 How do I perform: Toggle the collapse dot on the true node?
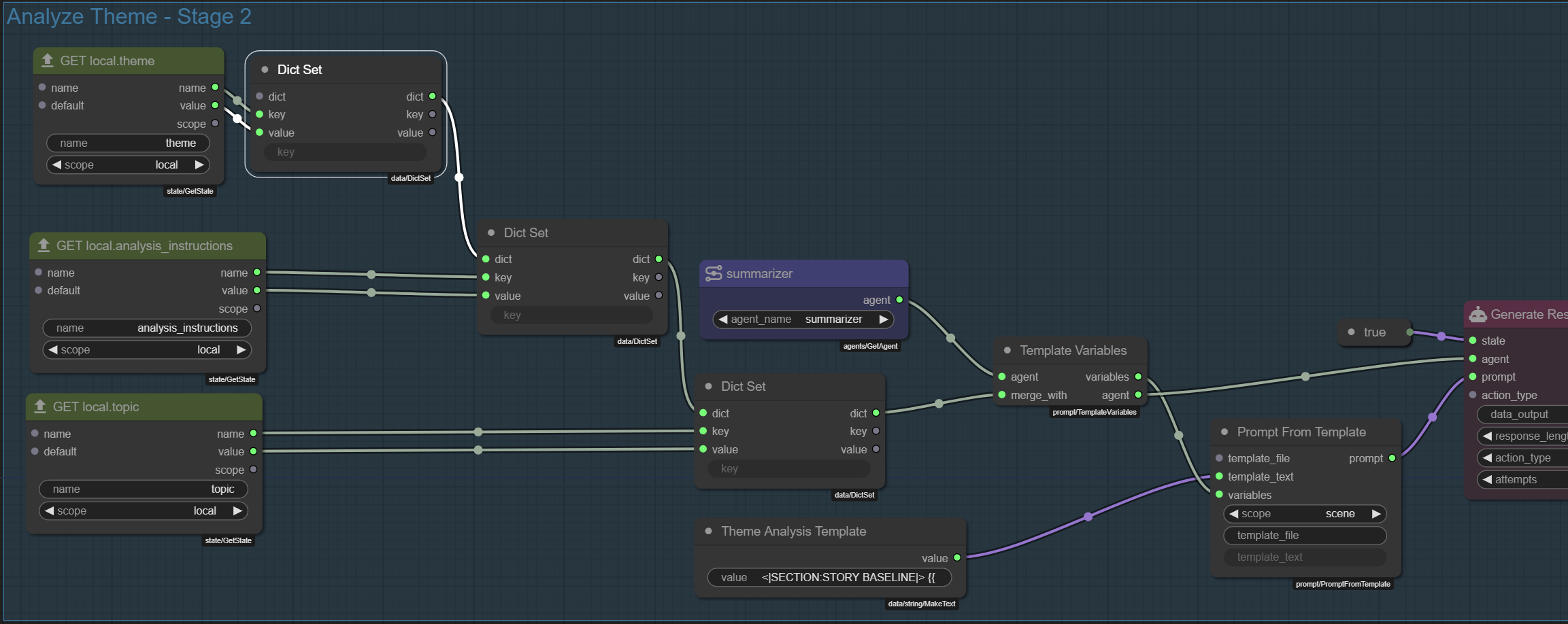[1351, 332]
